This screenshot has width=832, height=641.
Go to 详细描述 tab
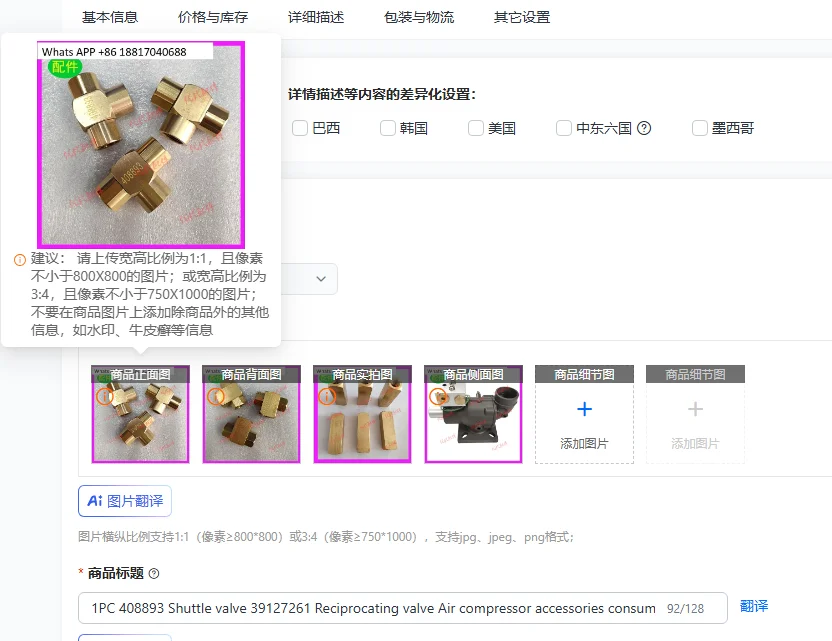pos(316,18)
